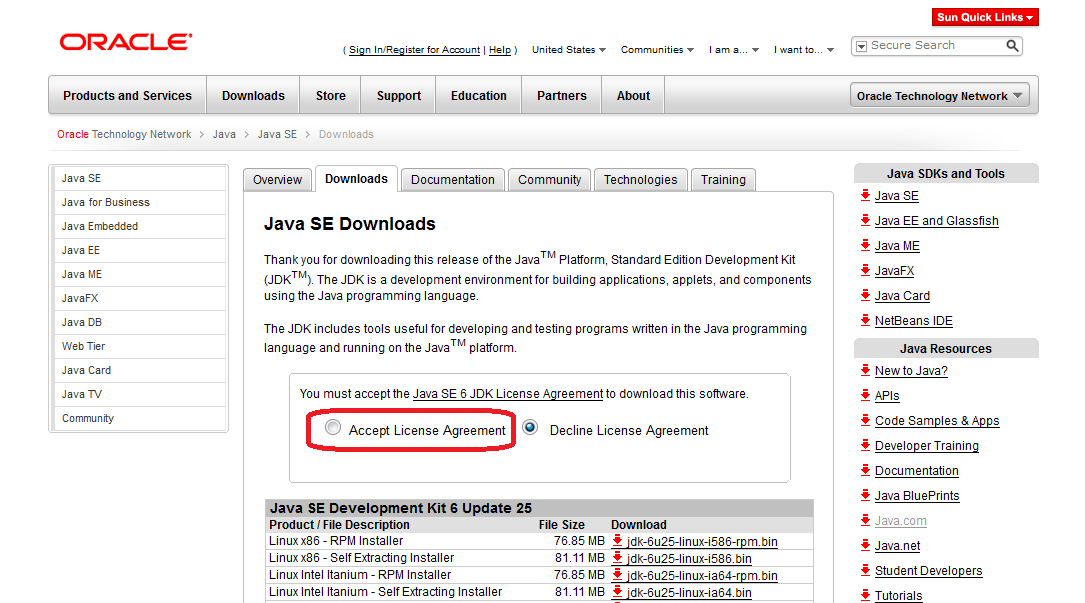Open Java for Business in sidebar

point(140,202)
